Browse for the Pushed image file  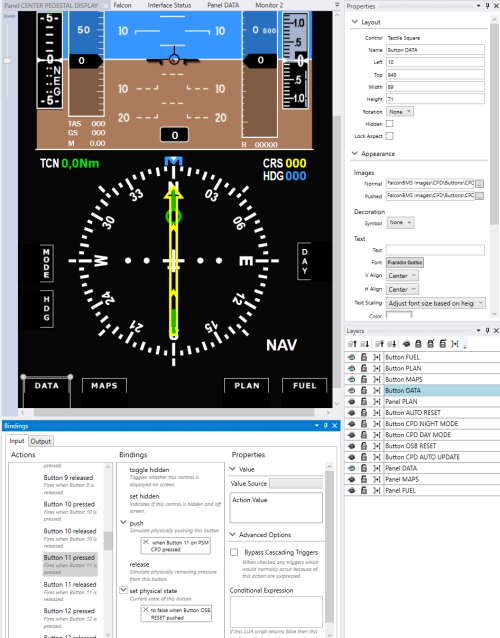[480, 196]
